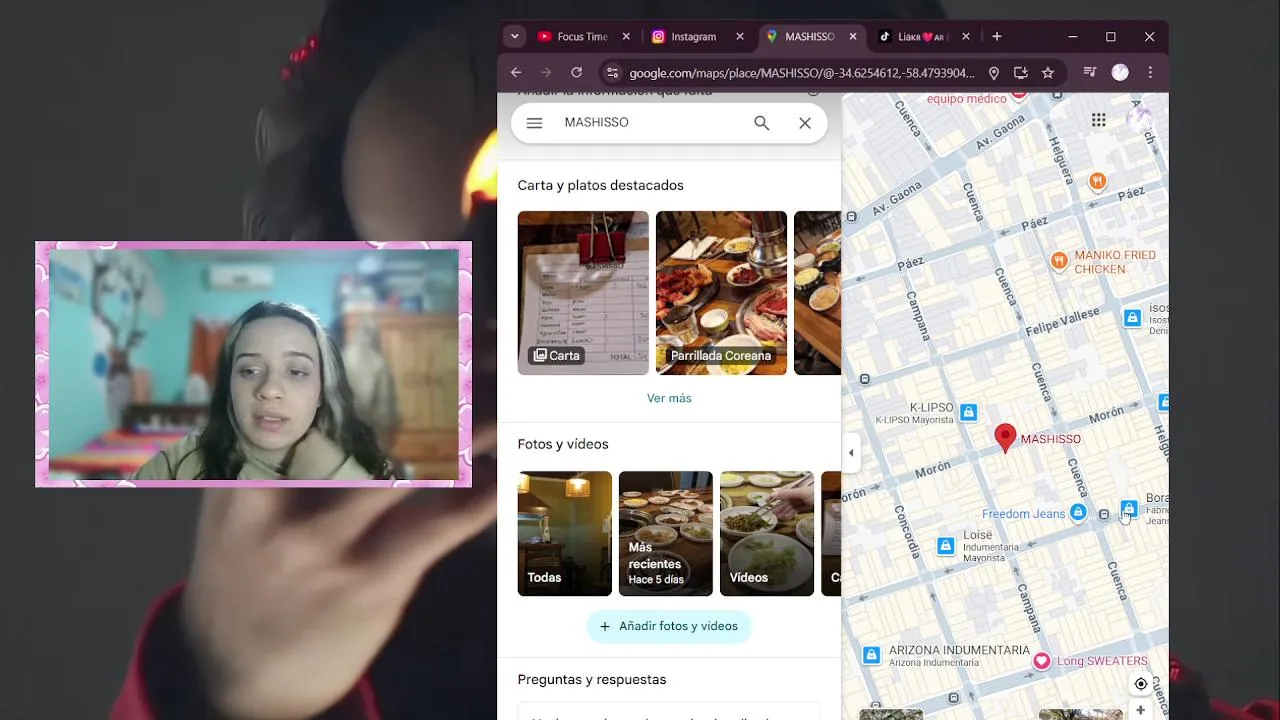Close the Instagram tab

click(740, 37)
